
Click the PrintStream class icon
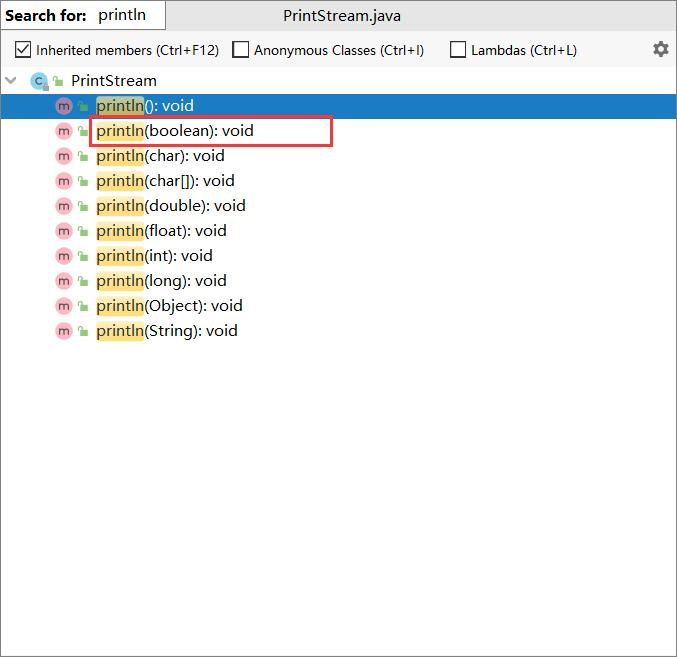pos(39,81)
